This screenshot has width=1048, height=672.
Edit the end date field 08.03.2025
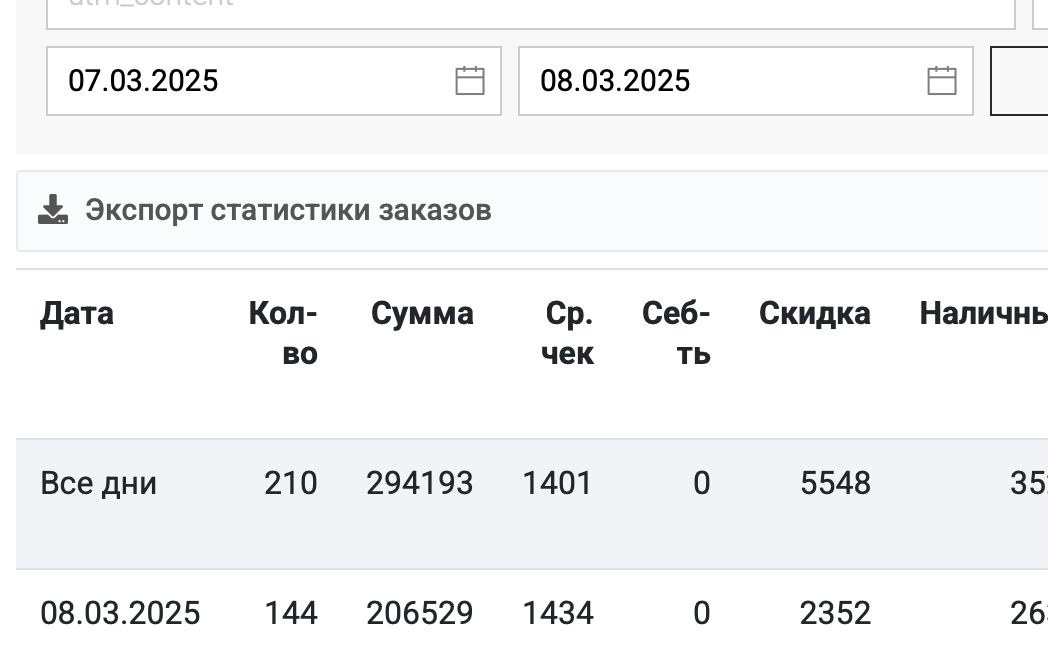click(x=745, y=81)
